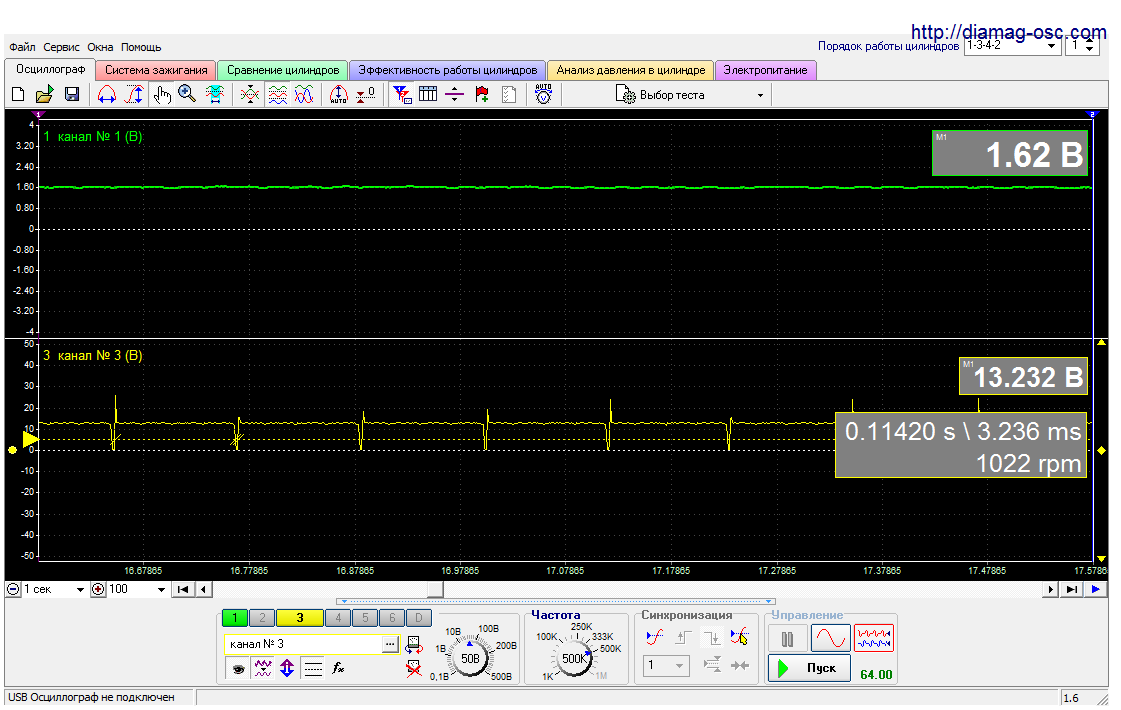Click the blue vertical position arrows icon
Screen dimensions: 1121x710
tap(287, 669)
